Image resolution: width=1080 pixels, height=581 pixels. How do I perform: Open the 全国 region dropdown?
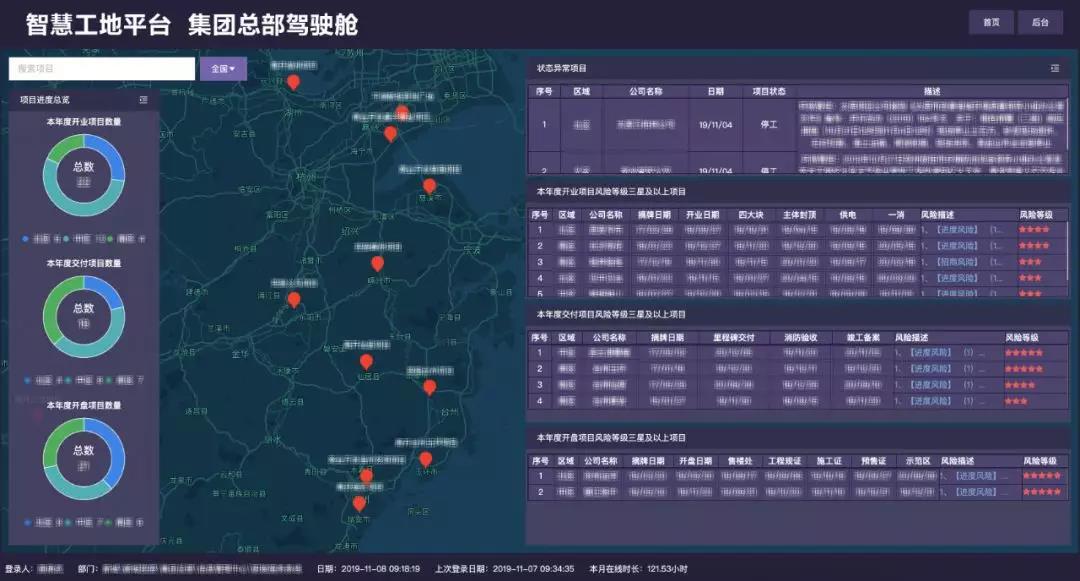point(219,68)
